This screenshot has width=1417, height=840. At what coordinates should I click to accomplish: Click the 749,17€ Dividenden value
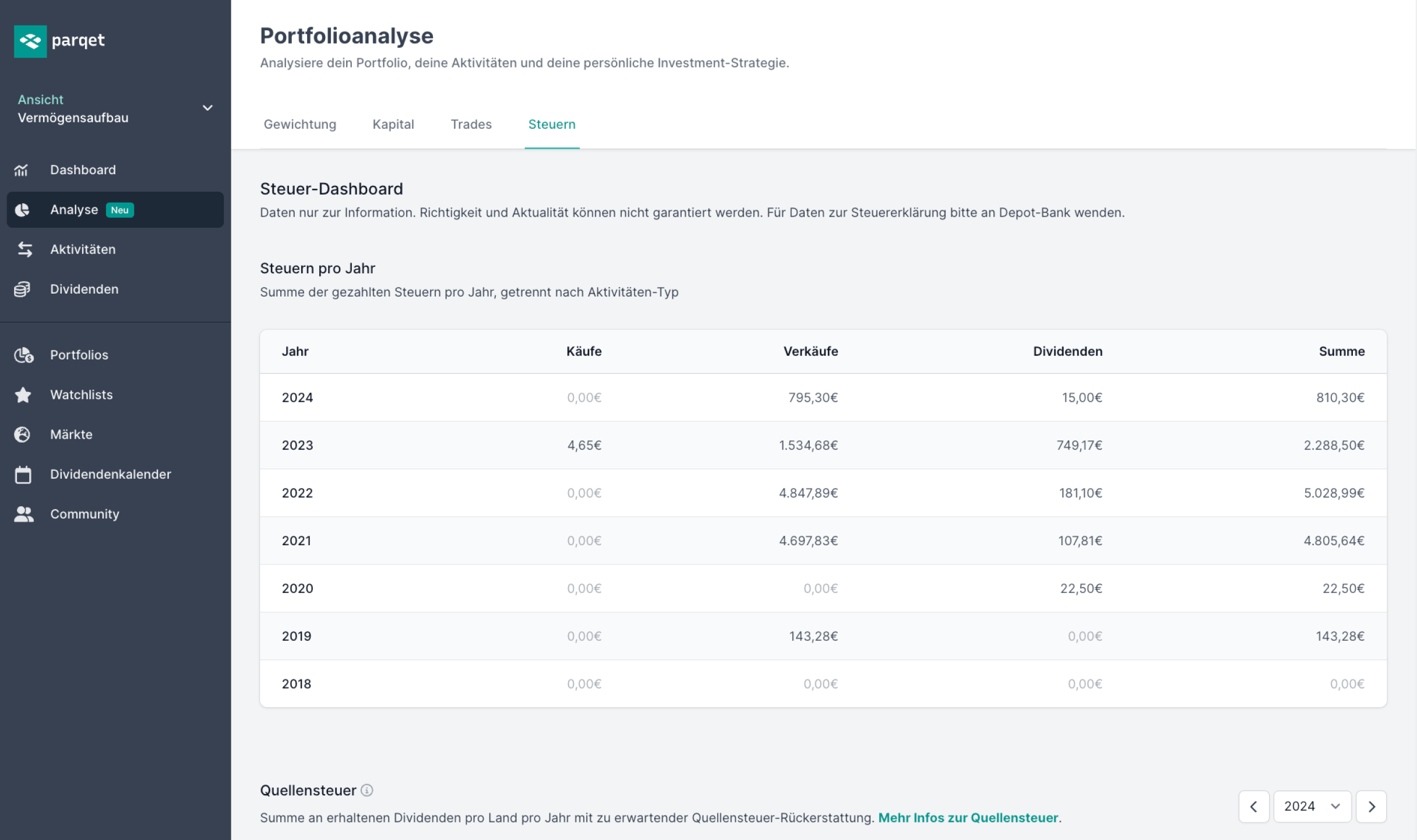[x=1079, y=445]
